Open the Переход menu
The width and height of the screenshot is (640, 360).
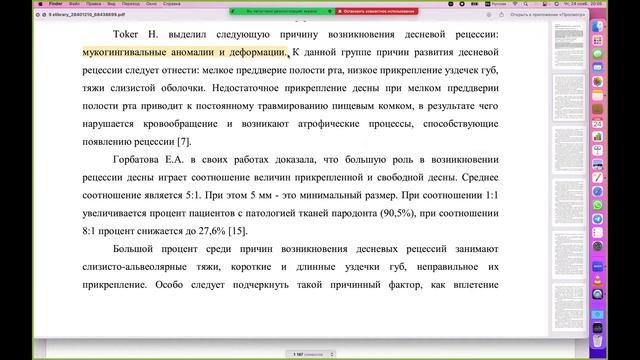coord(131,4)
